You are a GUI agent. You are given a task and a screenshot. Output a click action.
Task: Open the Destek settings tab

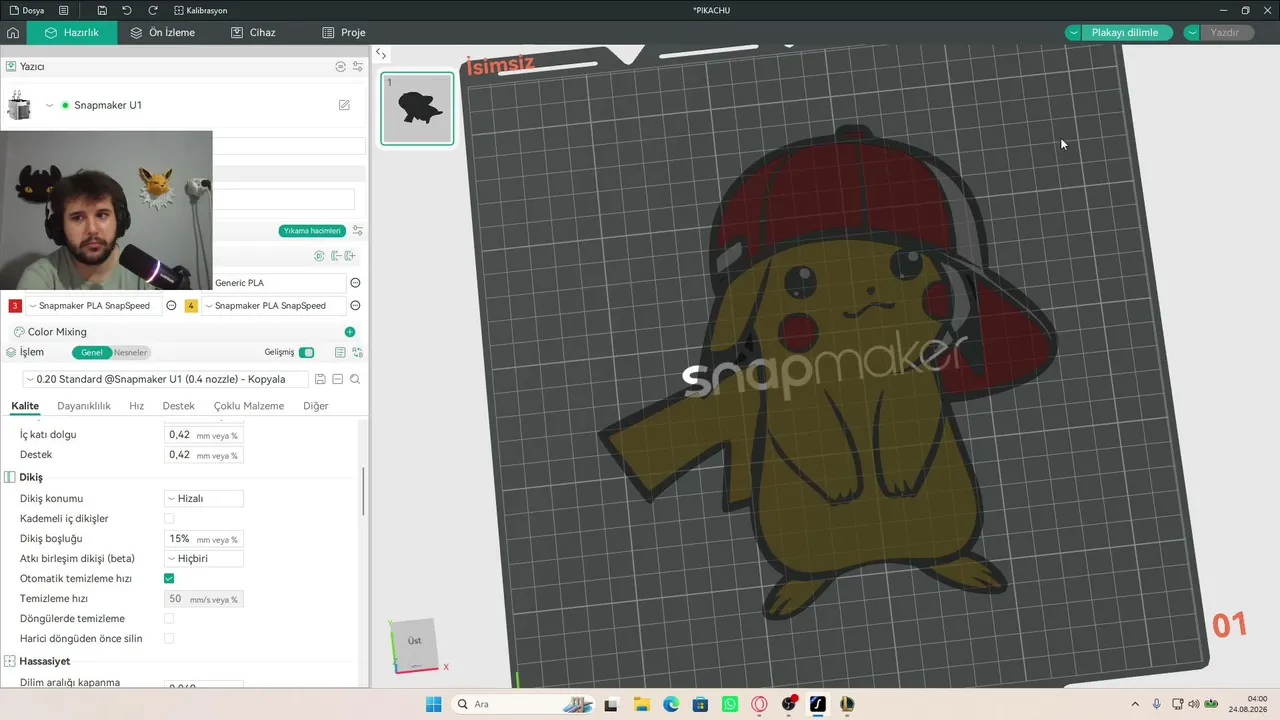pos(179,406)
